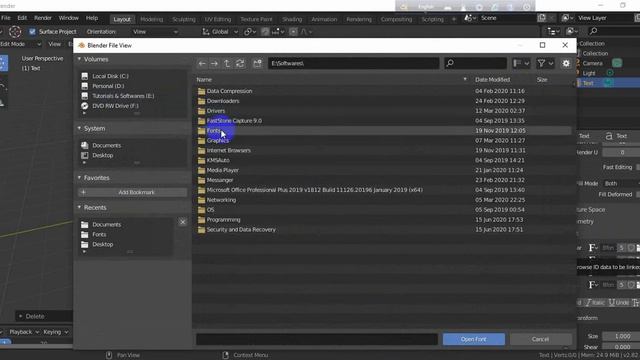
Task: Open the Help menu in Blender
Action: pyautogui.click(x=92, y=18)
